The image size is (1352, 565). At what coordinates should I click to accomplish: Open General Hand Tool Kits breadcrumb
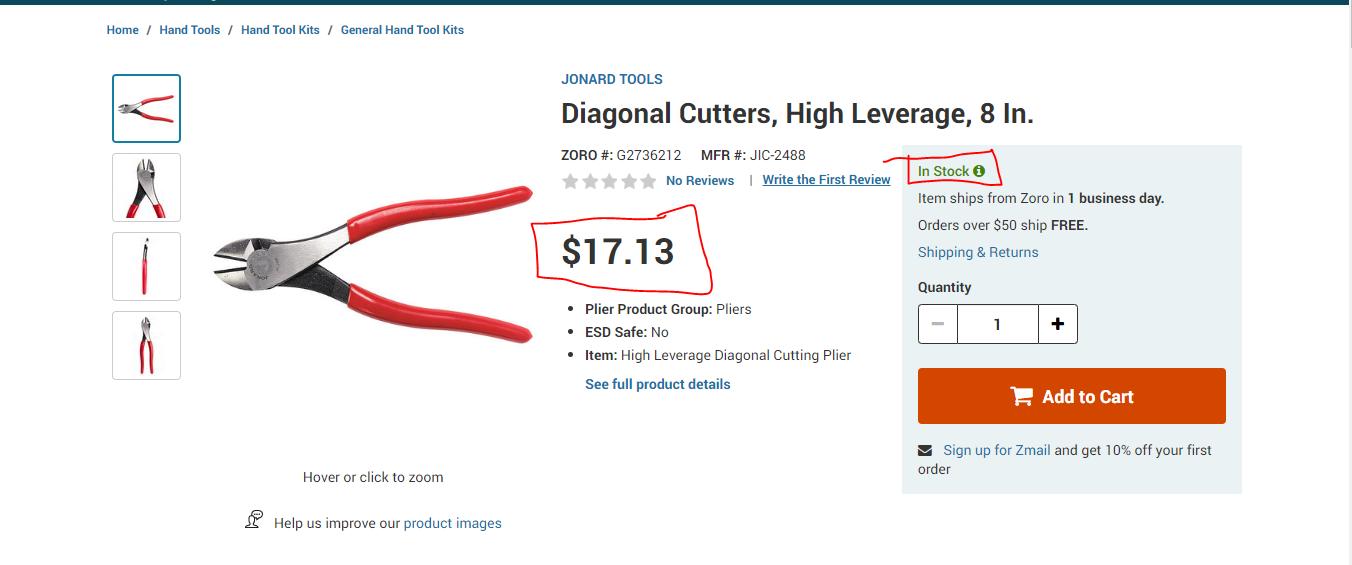(x=402, y=30)
